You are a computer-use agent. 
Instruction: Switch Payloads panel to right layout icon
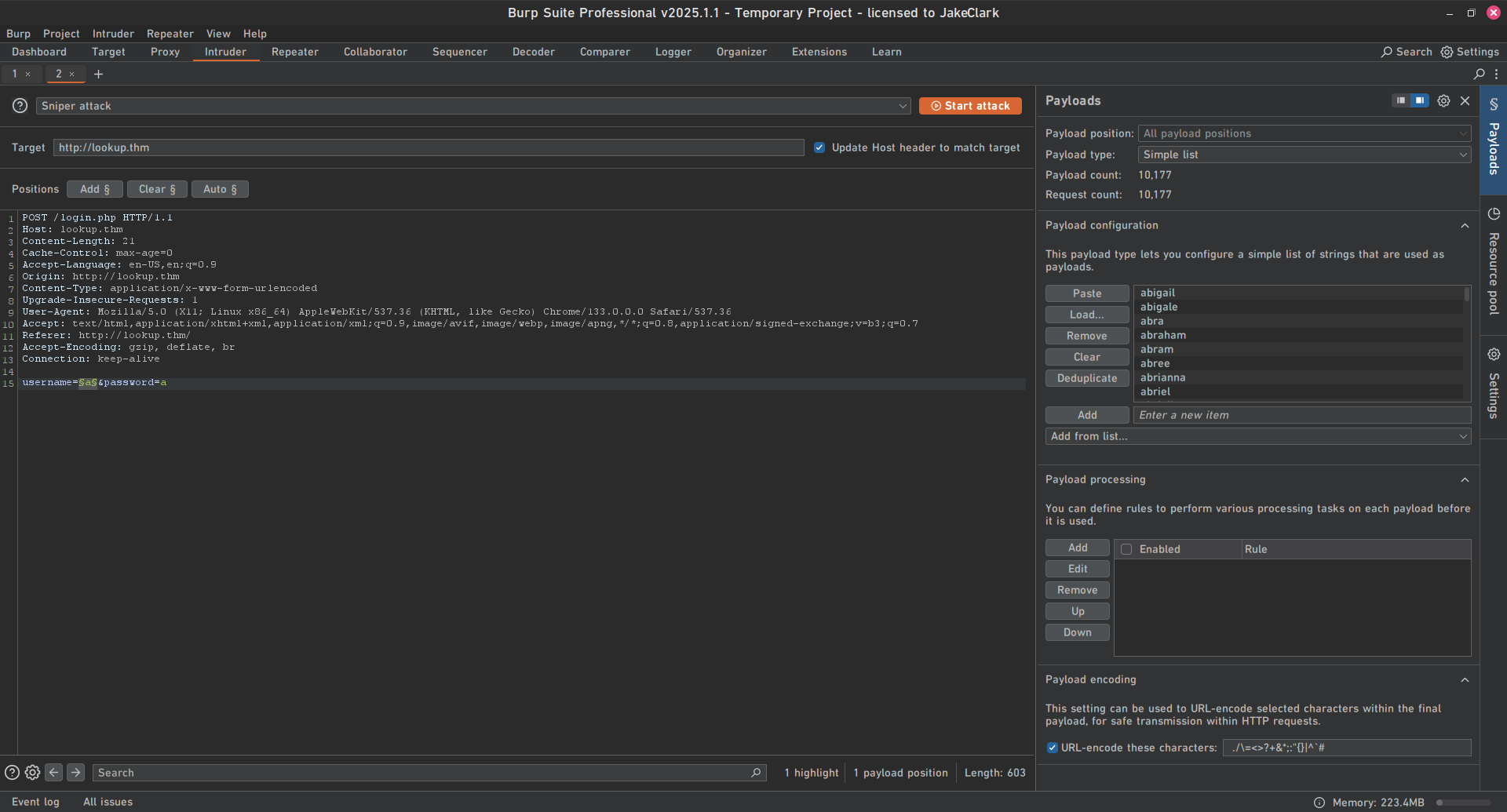(1420, 100)
